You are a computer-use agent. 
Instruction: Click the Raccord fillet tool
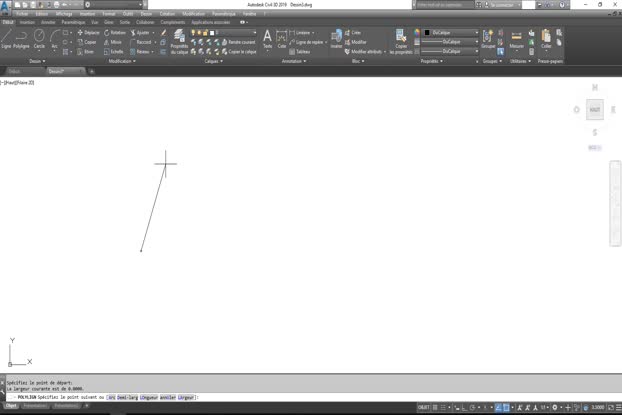[x=140, y=42]
